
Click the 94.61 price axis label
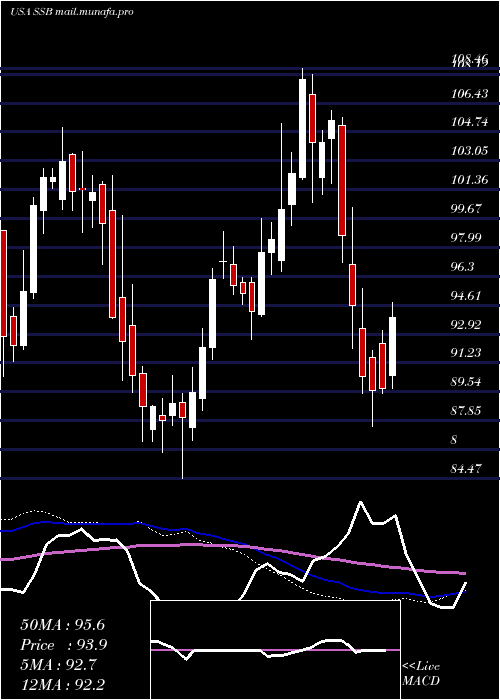coord(467,296)
